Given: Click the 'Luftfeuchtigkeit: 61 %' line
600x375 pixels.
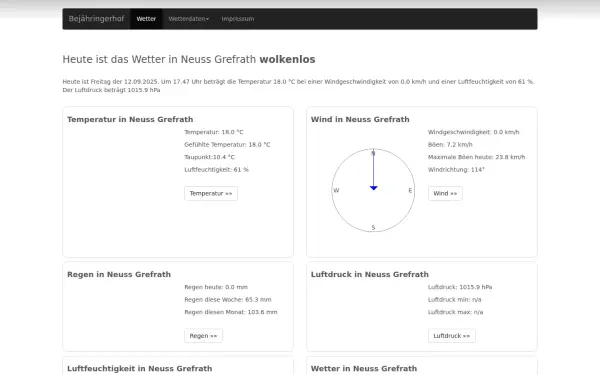Looking at the screenshot, I should coord(217,170).
